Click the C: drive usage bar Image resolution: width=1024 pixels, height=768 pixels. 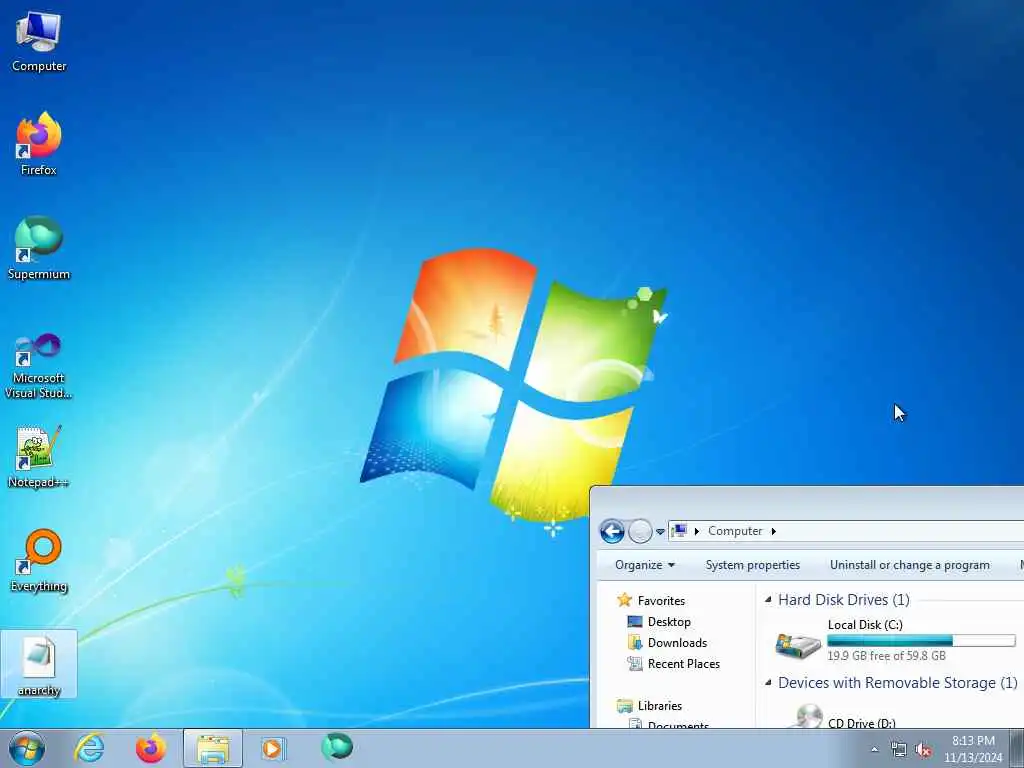tap(921, 641)
